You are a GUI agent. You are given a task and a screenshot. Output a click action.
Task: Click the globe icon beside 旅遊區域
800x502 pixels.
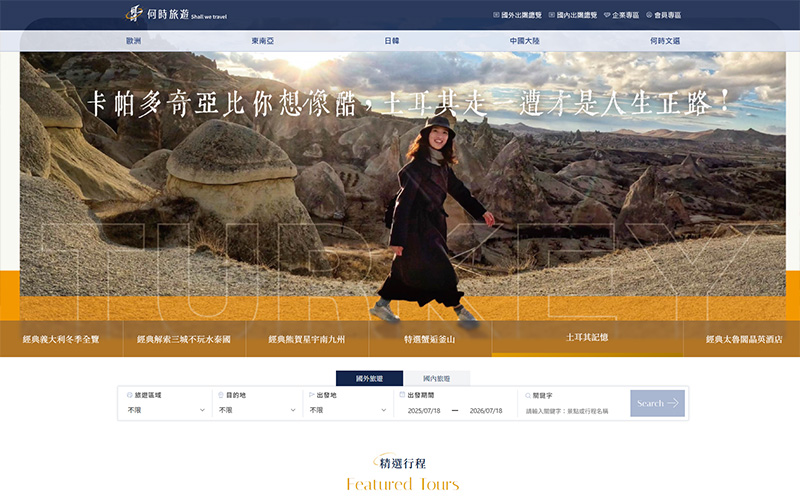coord(130,395)
